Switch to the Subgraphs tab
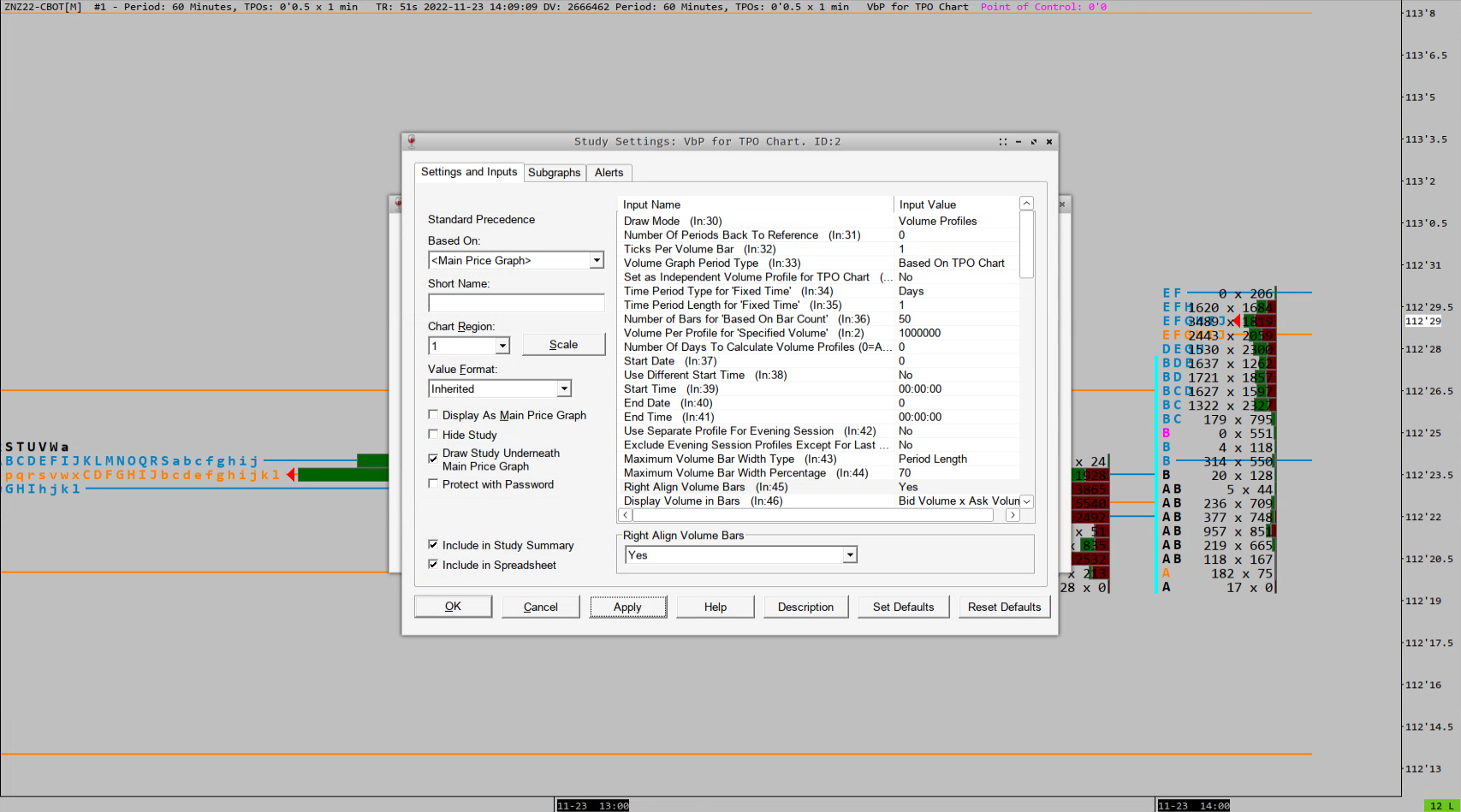 [554, 173]
